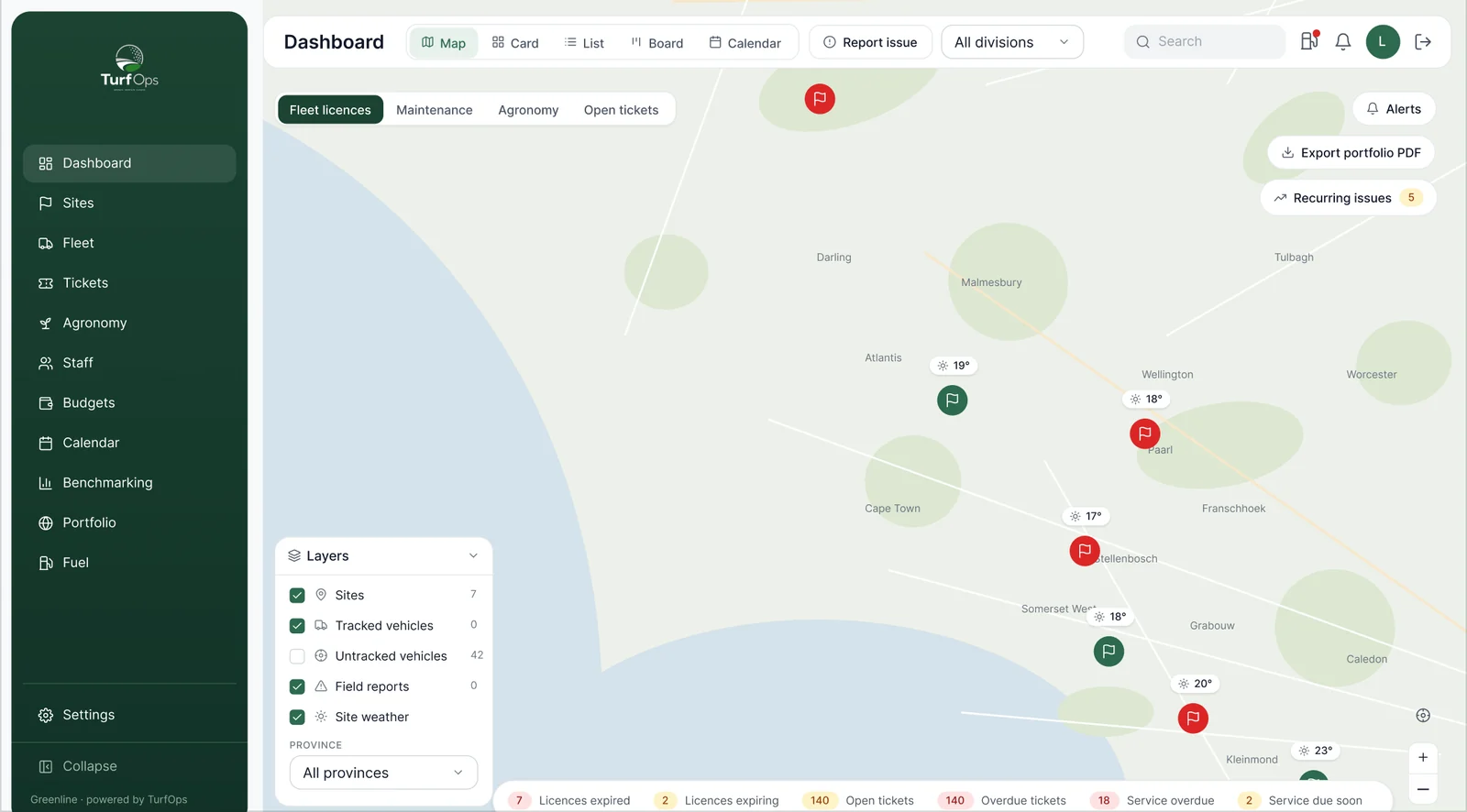
Task: Select the Maintenance tab
Action: tap(435, 110)
